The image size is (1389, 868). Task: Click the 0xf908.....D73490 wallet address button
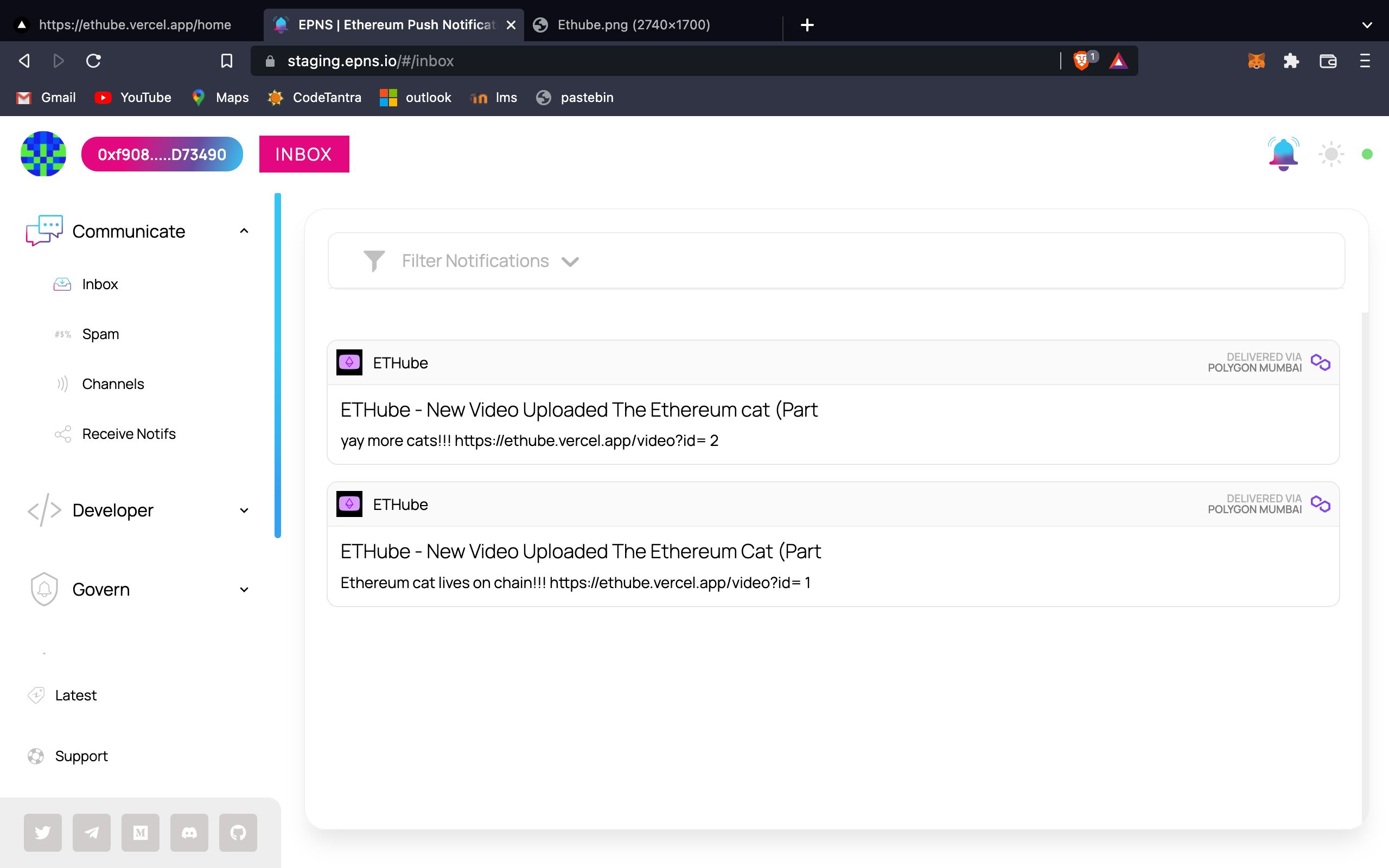(x=162, y=154)
